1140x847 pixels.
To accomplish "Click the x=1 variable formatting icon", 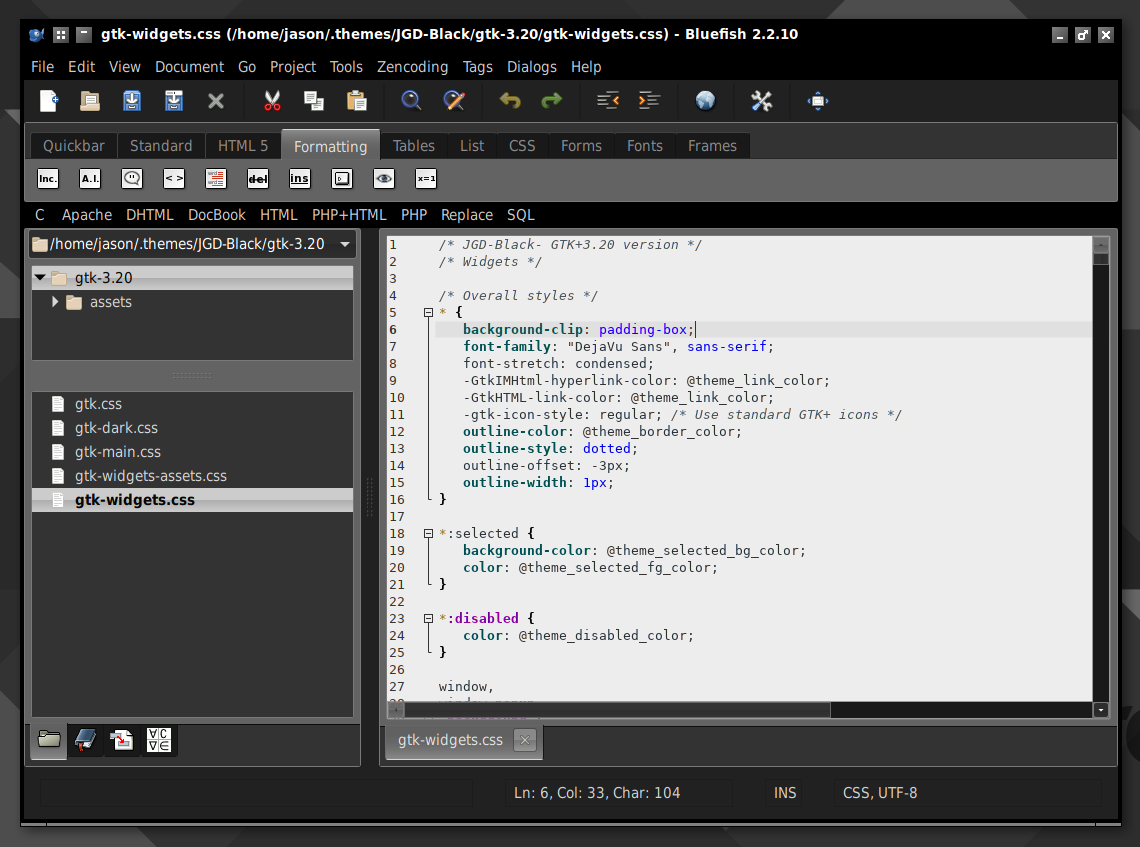I will (x=426, y=178).
